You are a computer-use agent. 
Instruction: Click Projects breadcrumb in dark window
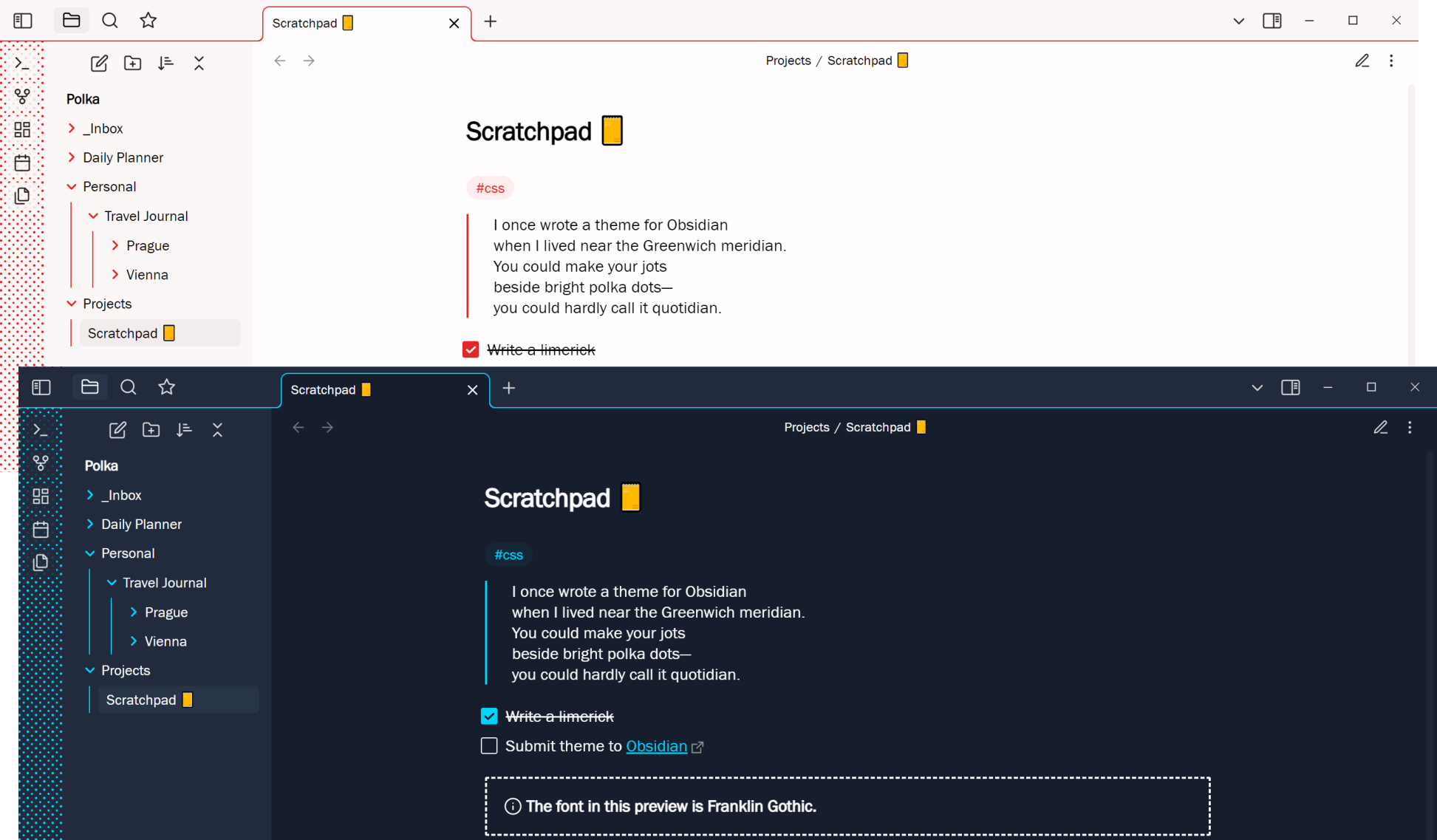[x=807, y=427]
